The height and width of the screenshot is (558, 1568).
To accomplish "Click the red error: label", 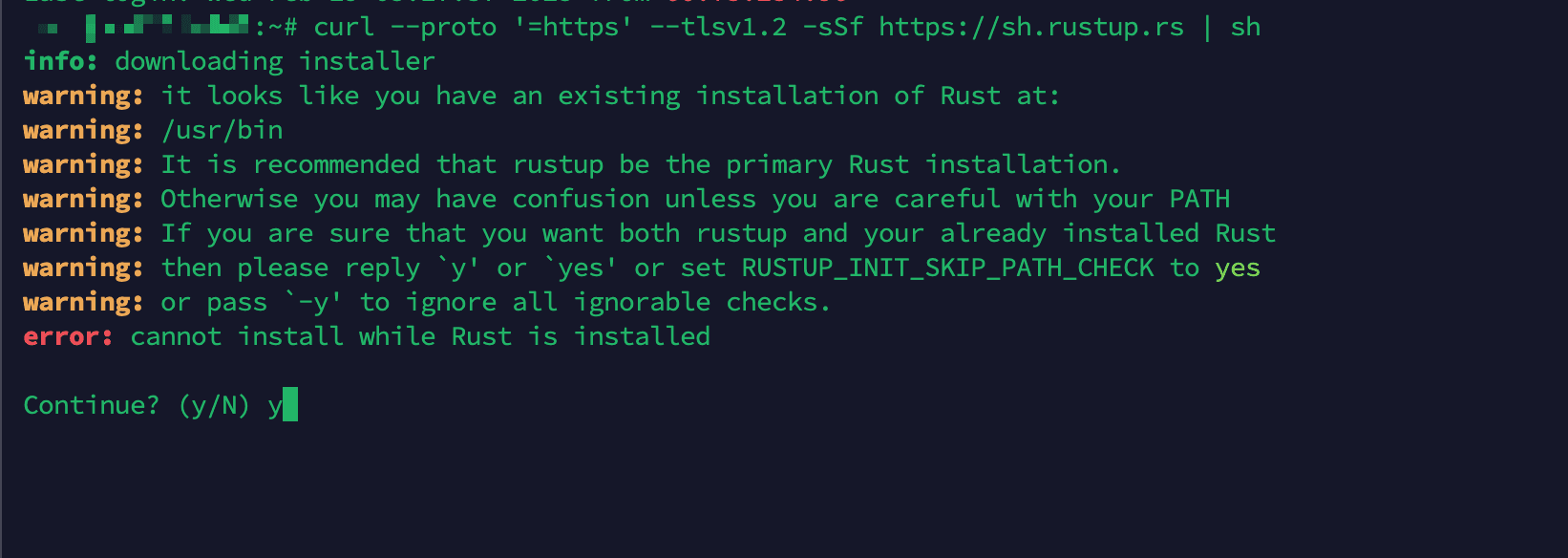I will click(x=68, y=336).
